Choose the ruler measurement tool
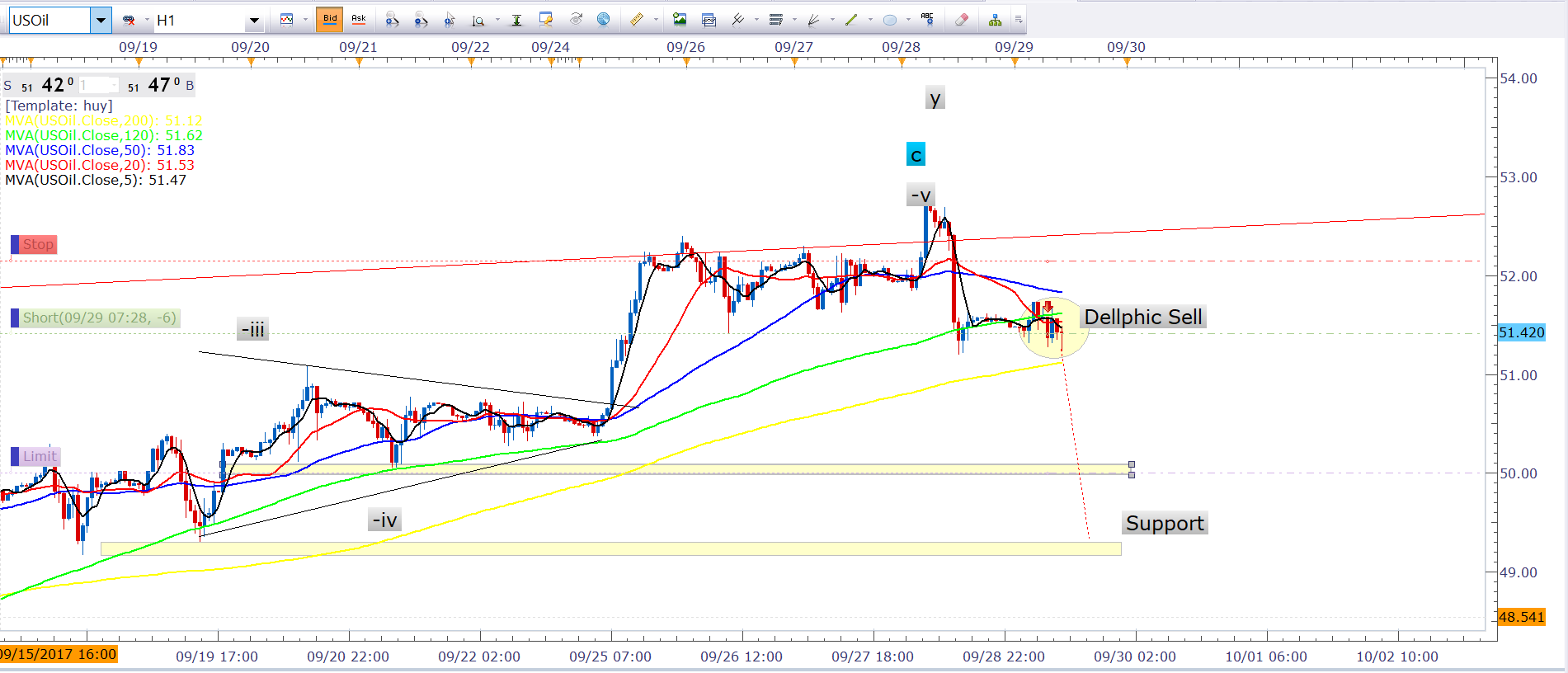 pyautogui.click(x=636, y=20)
